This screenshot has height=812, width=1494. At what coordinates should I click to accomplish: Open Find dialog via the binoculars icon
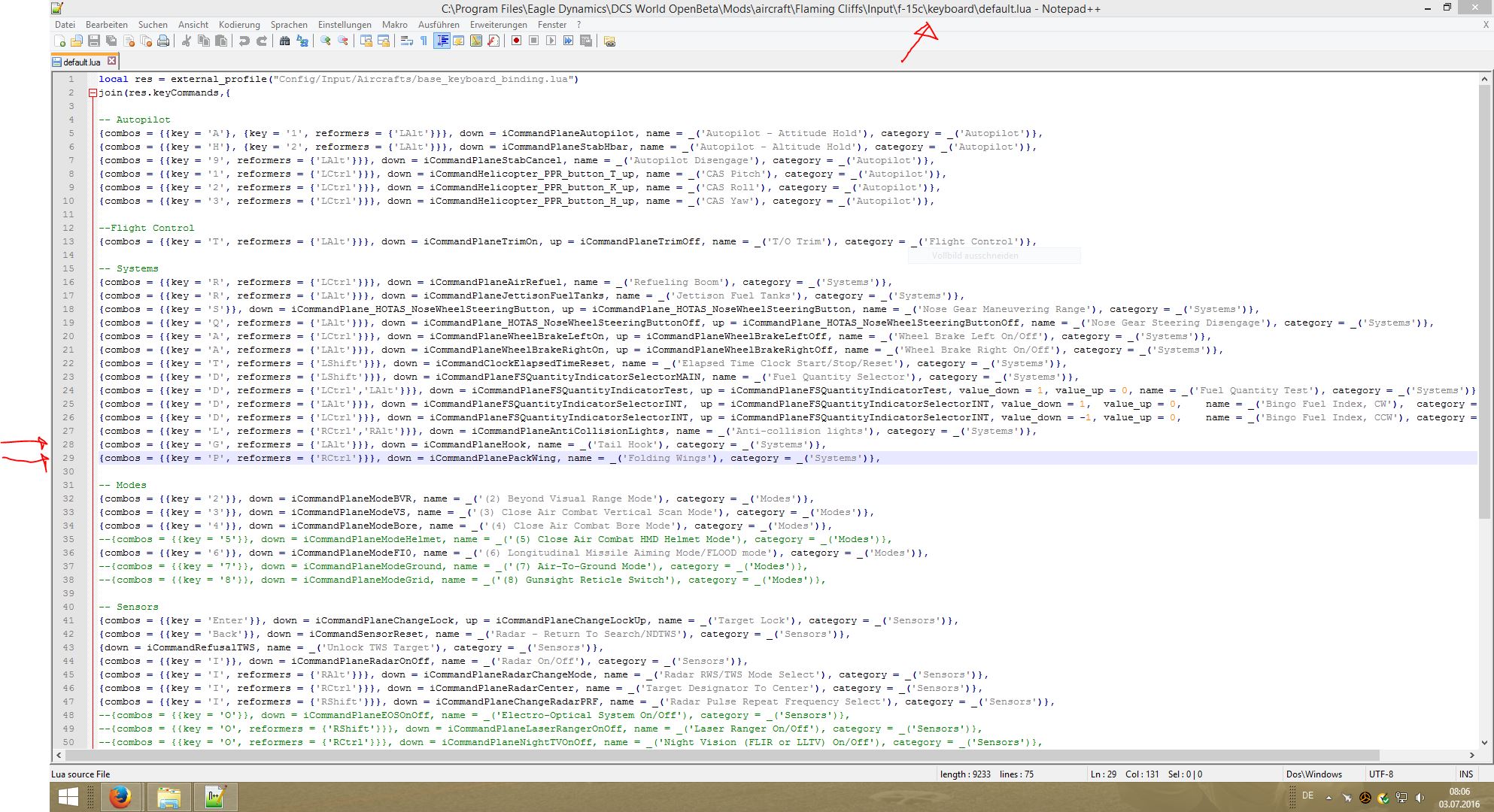click(x=284, y=41)
